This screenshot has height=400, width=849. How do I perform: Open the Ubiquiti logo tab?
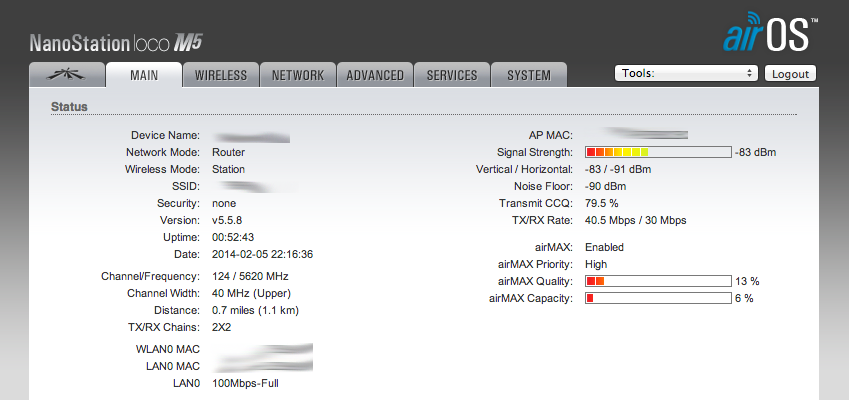pyautogui.click(x=67, y=75)
